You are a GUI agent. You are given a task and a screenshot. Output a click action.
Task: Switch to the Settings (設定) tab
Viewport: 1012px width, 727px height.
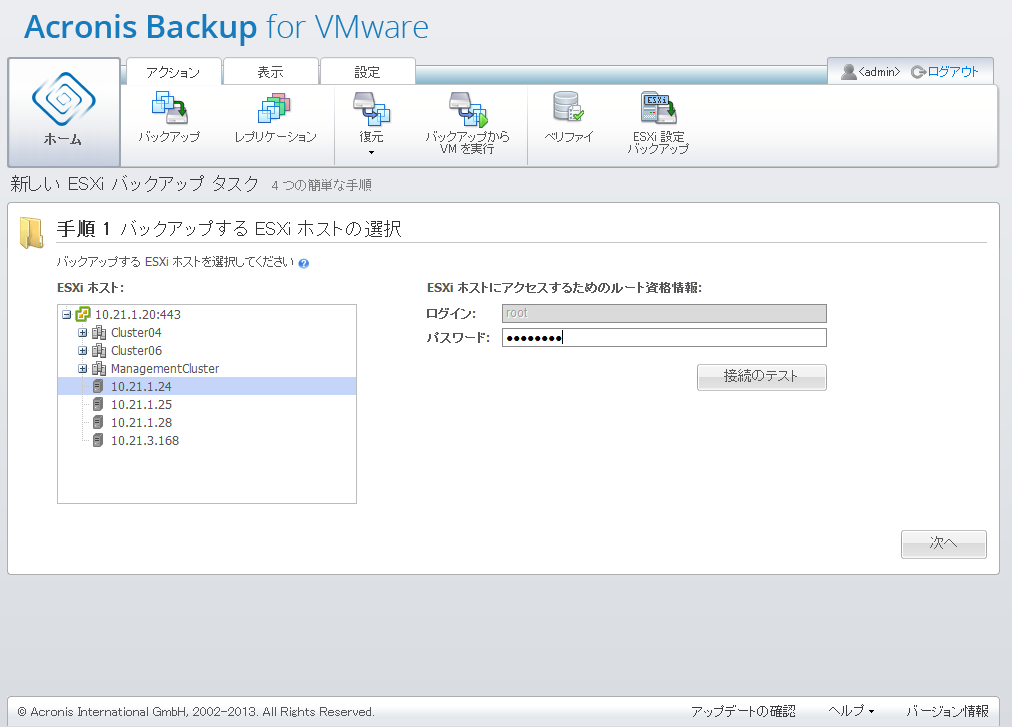coord(367,72)
